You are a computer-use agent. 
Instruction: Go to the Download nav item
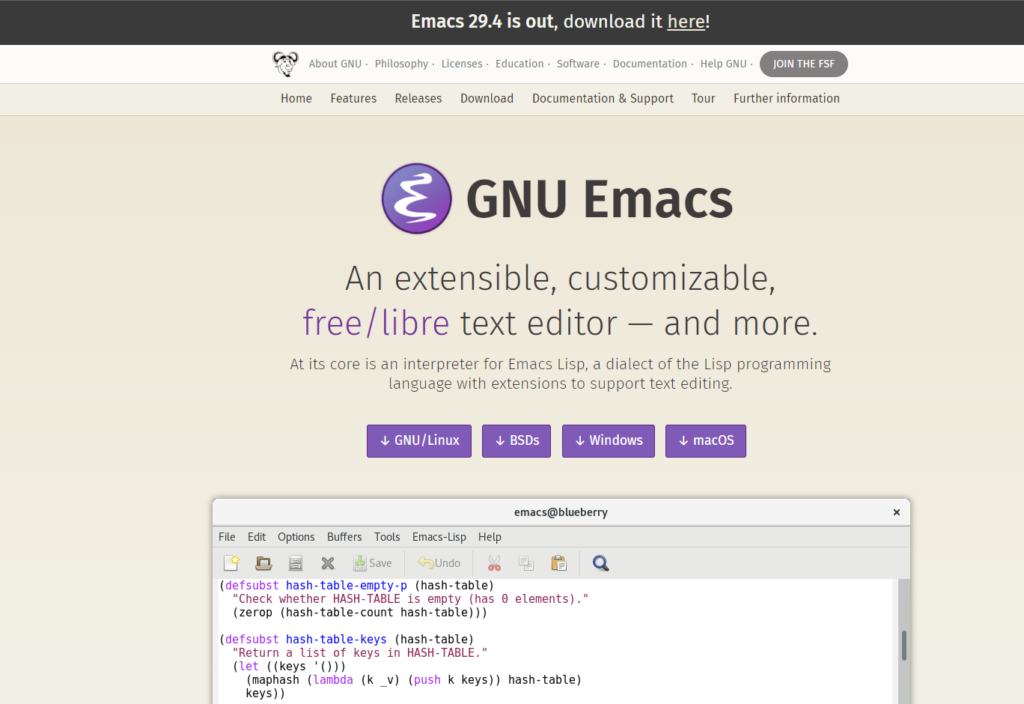[x=487, y=99]
